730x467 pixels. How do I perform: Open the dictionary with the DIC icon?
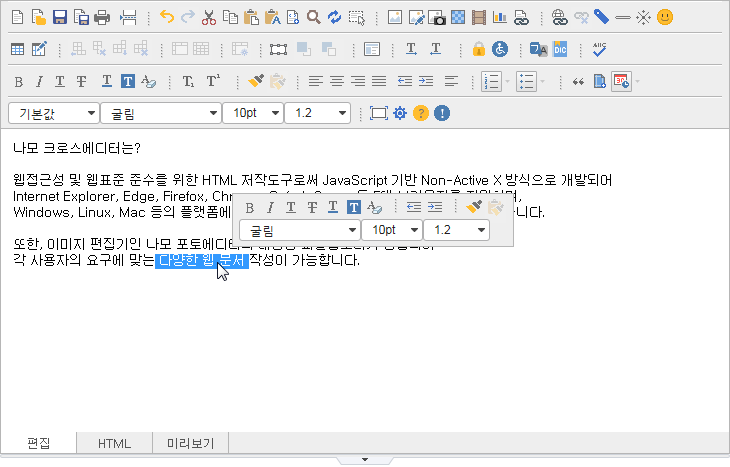(x=560, y=49)
